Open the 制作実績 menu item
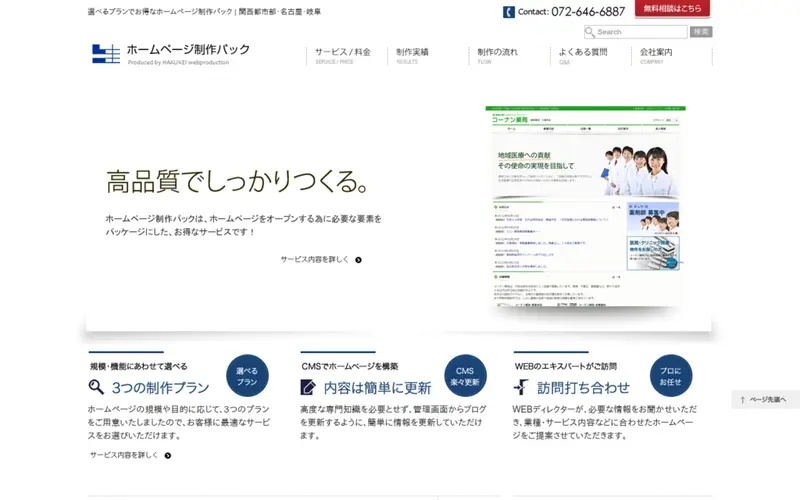The width and height of the screenshot is (800, 500). click(412, 55)
